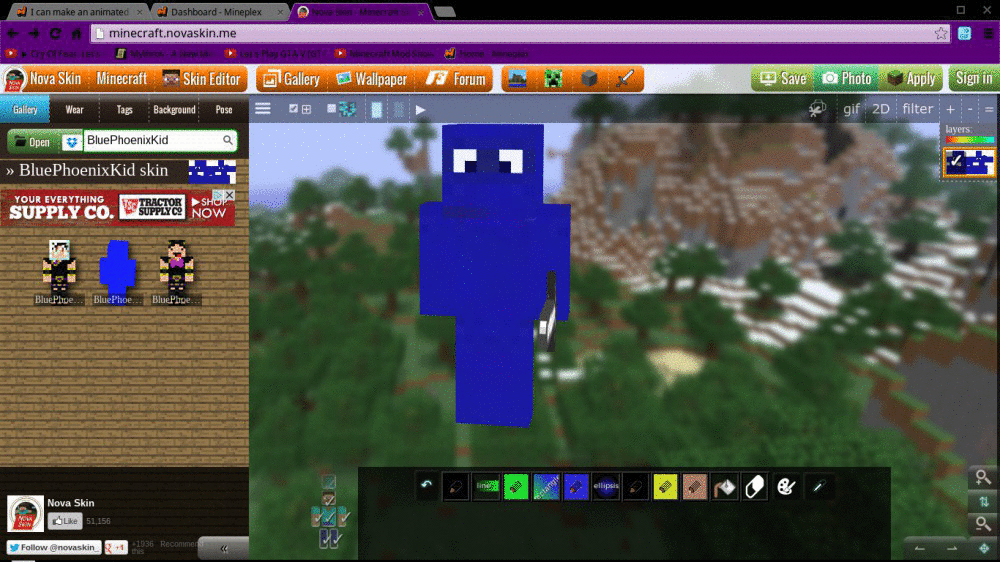Open the color palette tool
Image resolution: width=1000 pixels, height=562 pixels.
[x=786, y=486]
